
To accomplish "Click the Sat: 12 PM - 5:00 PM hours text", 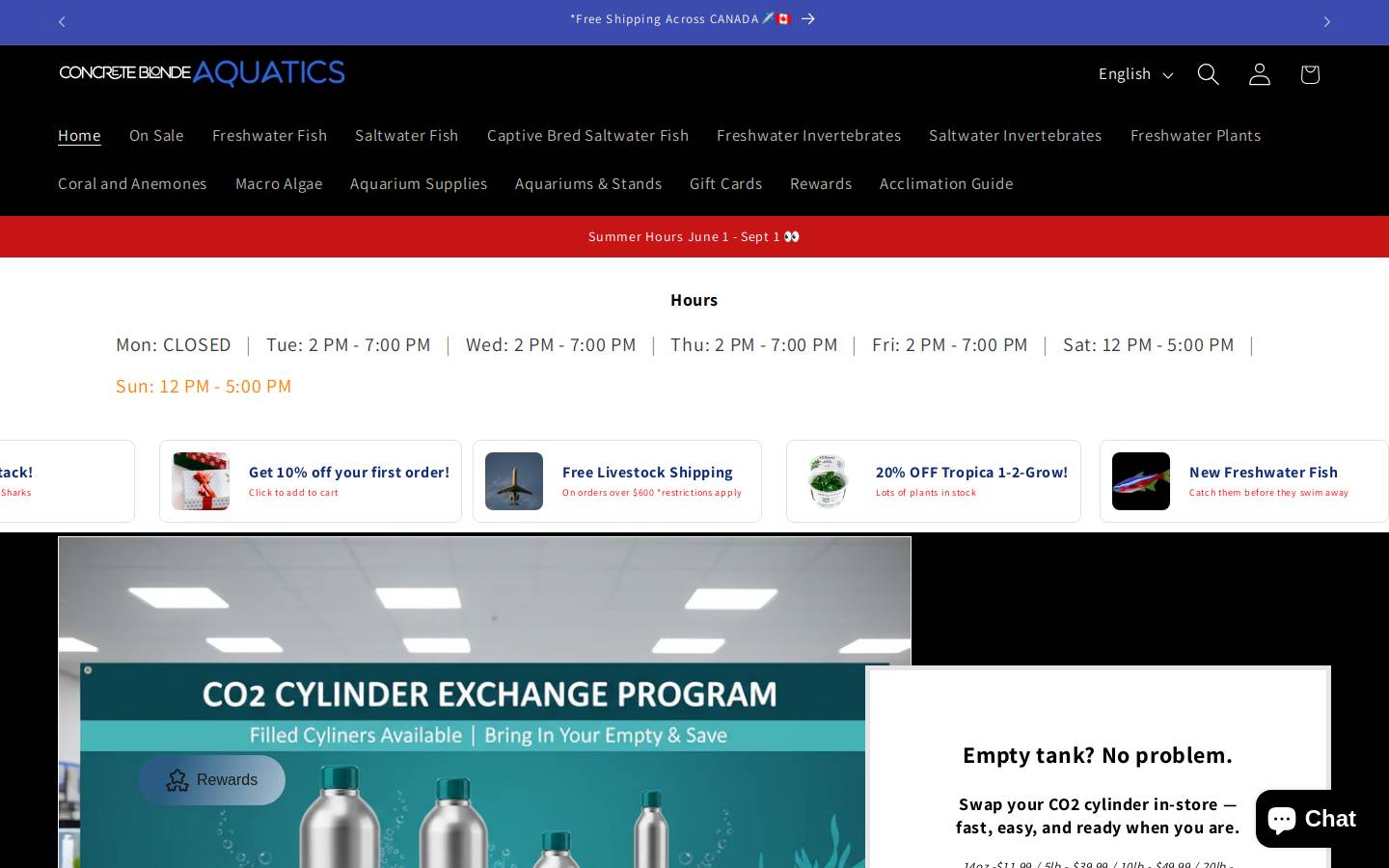I will tap(1148, 344).
